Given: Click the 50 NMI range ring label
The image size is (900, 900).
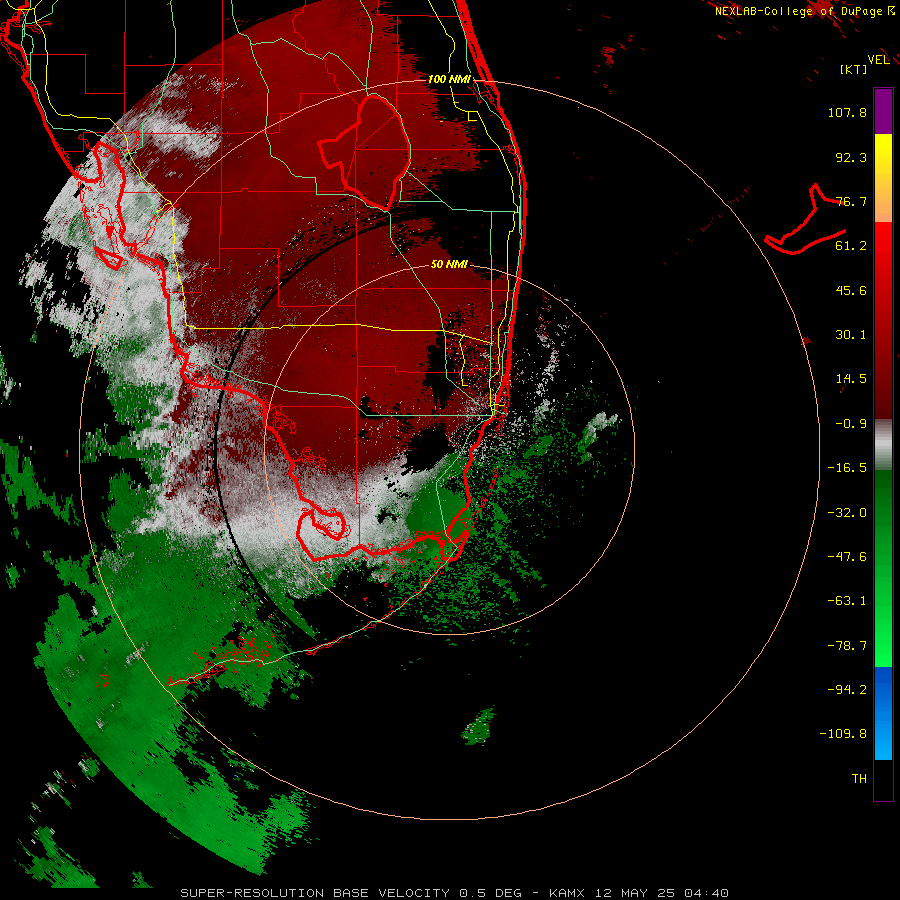Looking at the screenshot, I should click(449, 264).
